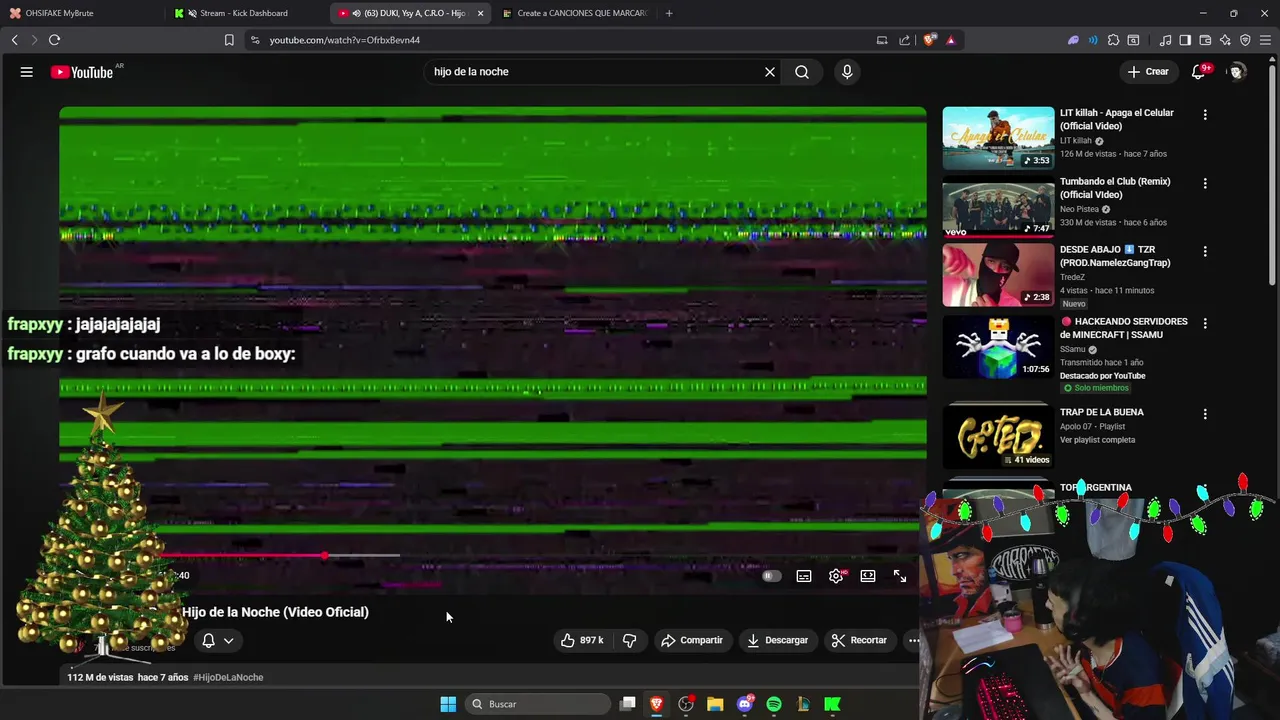
Task: Play the Apaga el Celular thumbnail
Action: [998, 138]
